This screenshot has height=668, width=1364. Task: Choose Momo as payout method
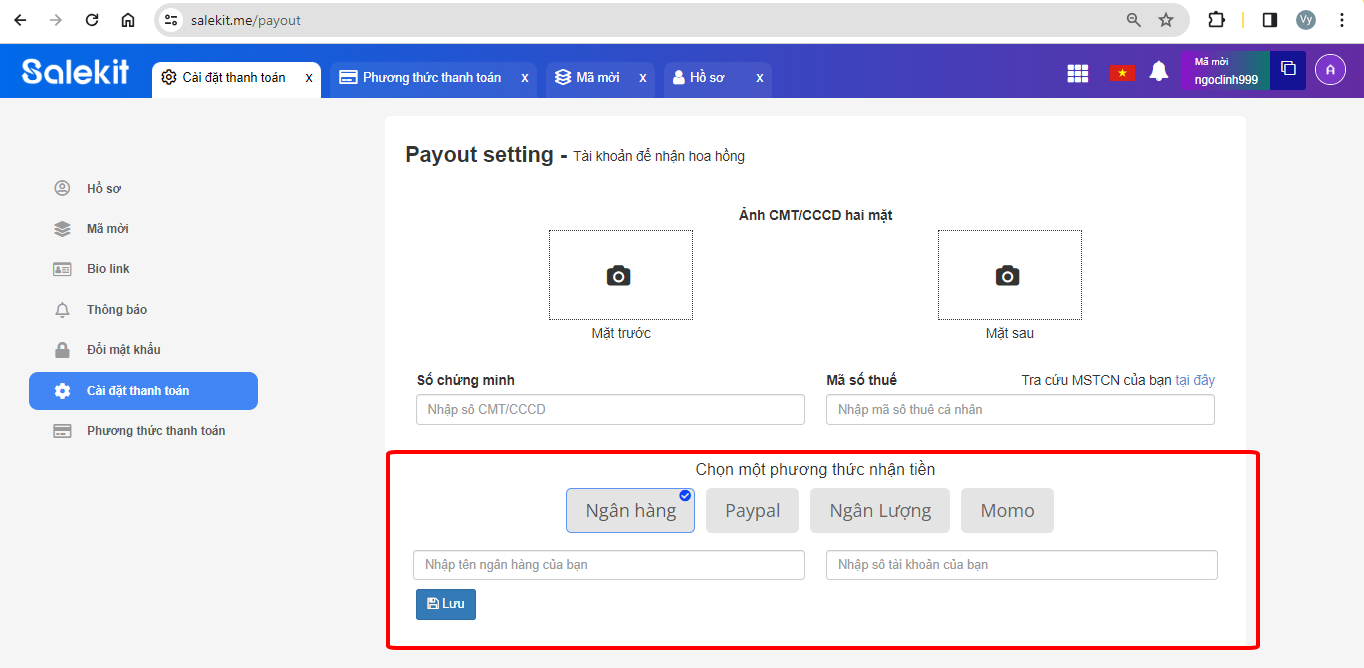(1007, 511)
